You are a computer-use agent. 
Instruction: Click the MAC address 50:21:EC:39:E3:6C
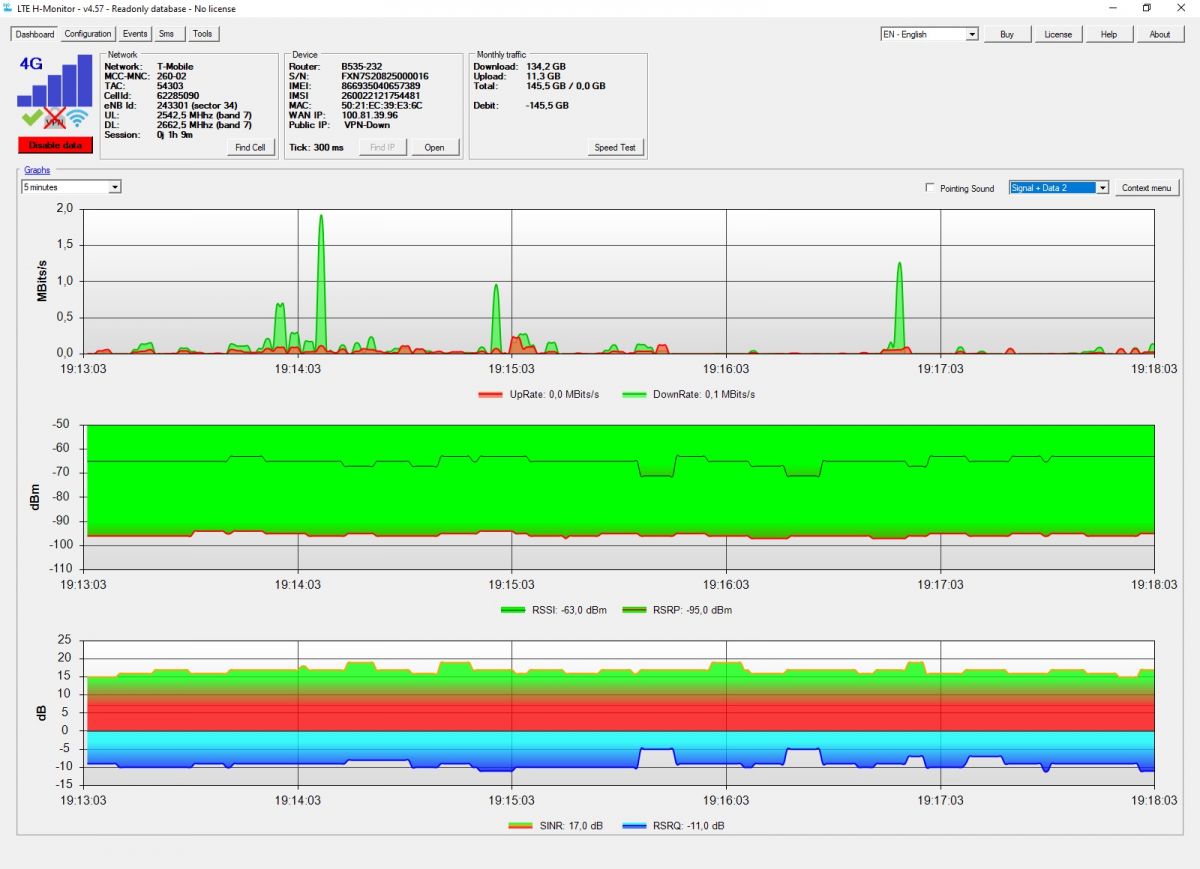(382, 105)
